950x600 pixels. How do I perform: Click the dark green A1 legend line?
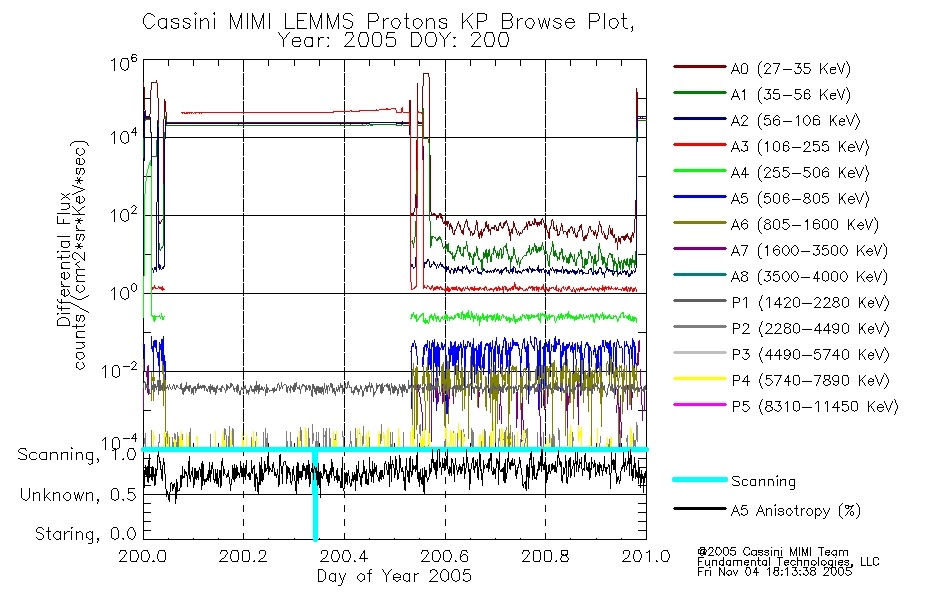tap(699, 93)
